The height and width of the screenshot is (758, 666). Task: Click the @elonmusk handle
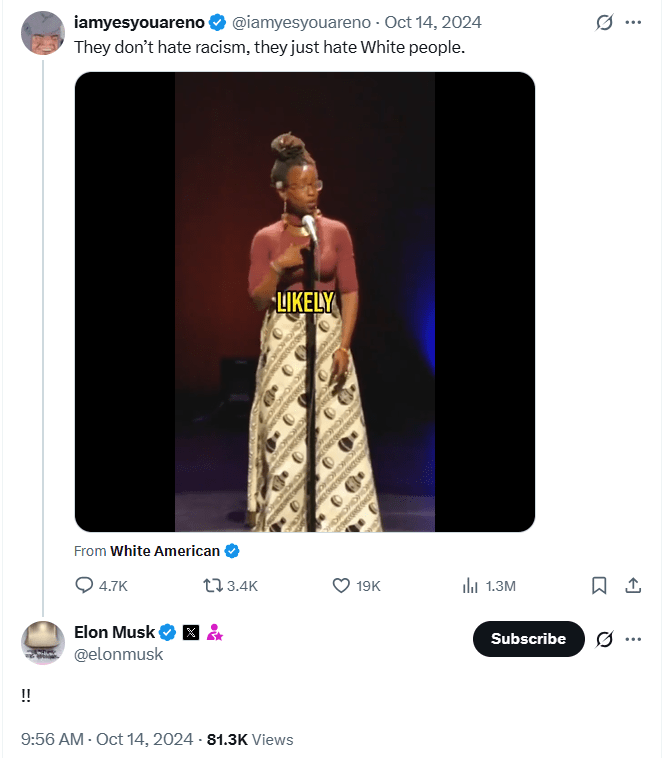[x=119, y=654]
